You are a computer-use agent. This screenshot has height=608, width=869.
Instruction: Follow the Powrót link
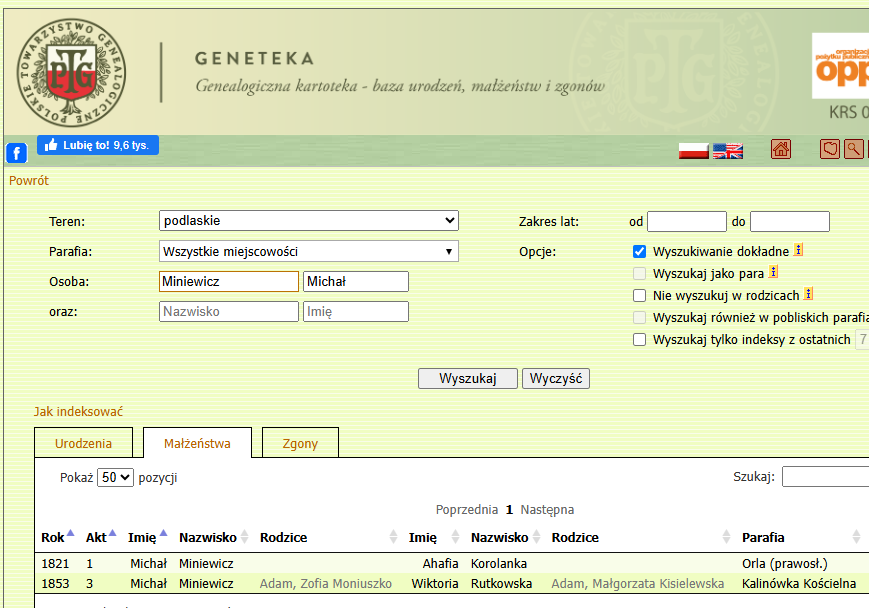click(x=29, y=181)
